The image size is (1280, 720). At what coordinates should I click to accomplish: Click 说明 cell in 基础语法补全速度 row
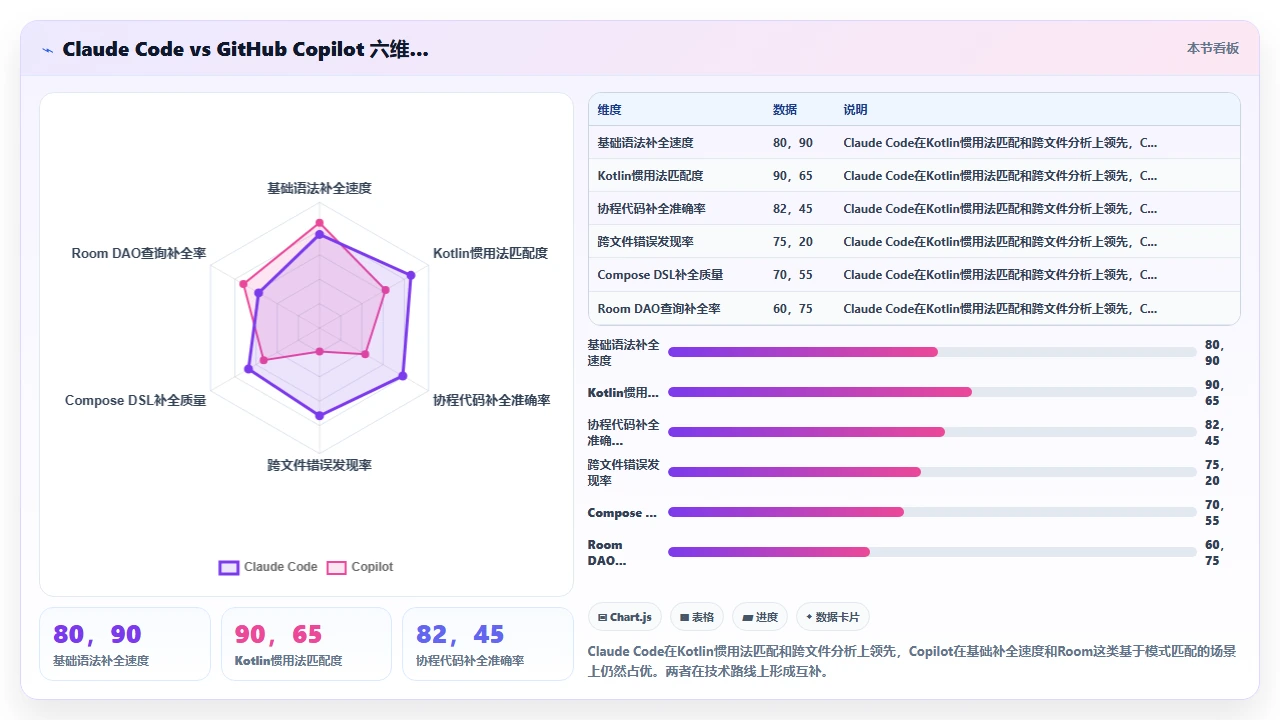(x=1000, y=143)
